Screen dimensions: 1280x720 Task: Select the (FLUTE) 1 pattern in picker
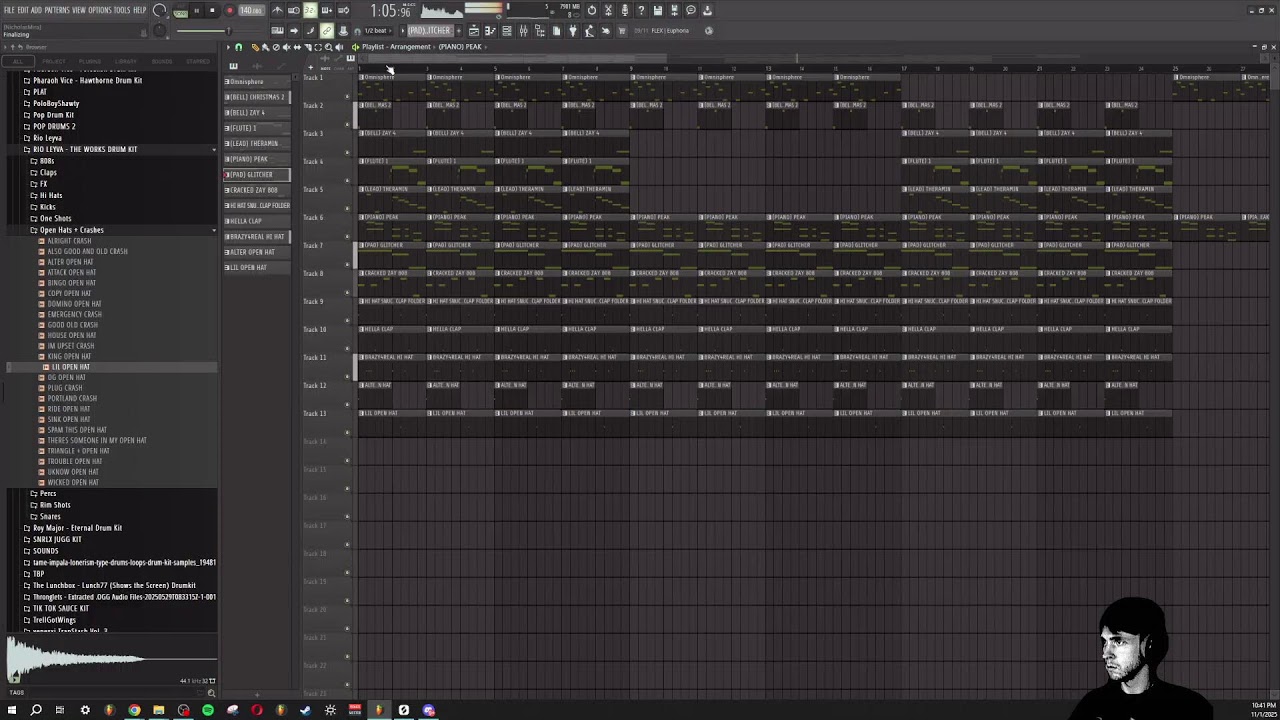256,128
